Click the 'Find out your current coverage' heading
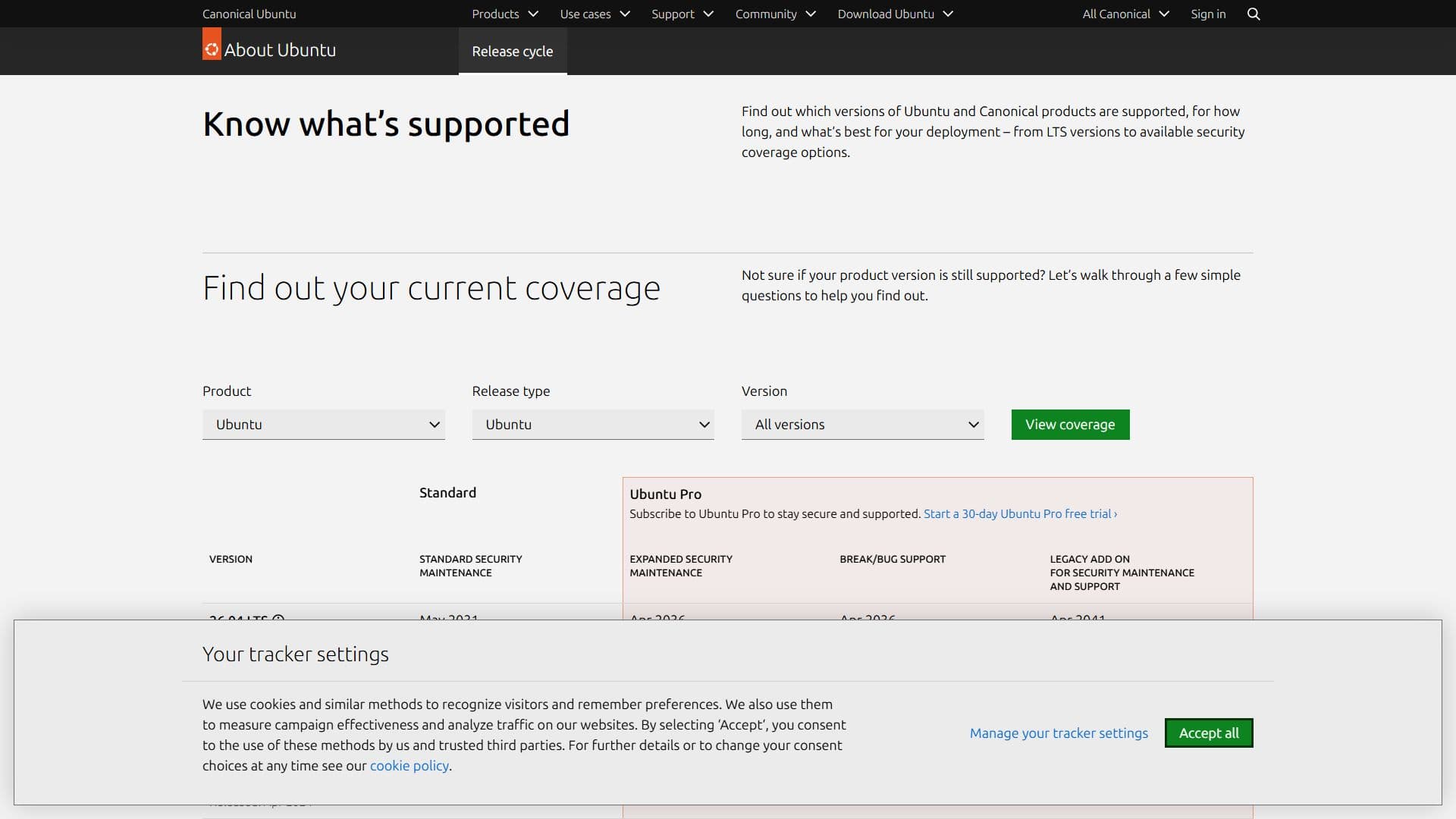Image resolution: width=1456 pixels, height=819 pixels. pos(431,289)
